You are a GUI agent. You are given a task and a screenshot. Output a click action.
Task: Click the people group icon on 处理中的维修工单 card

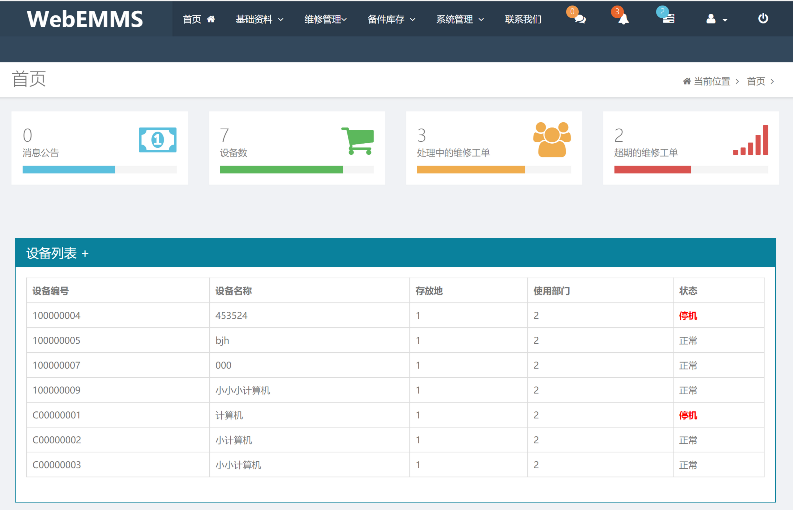[x=552, y=140]
